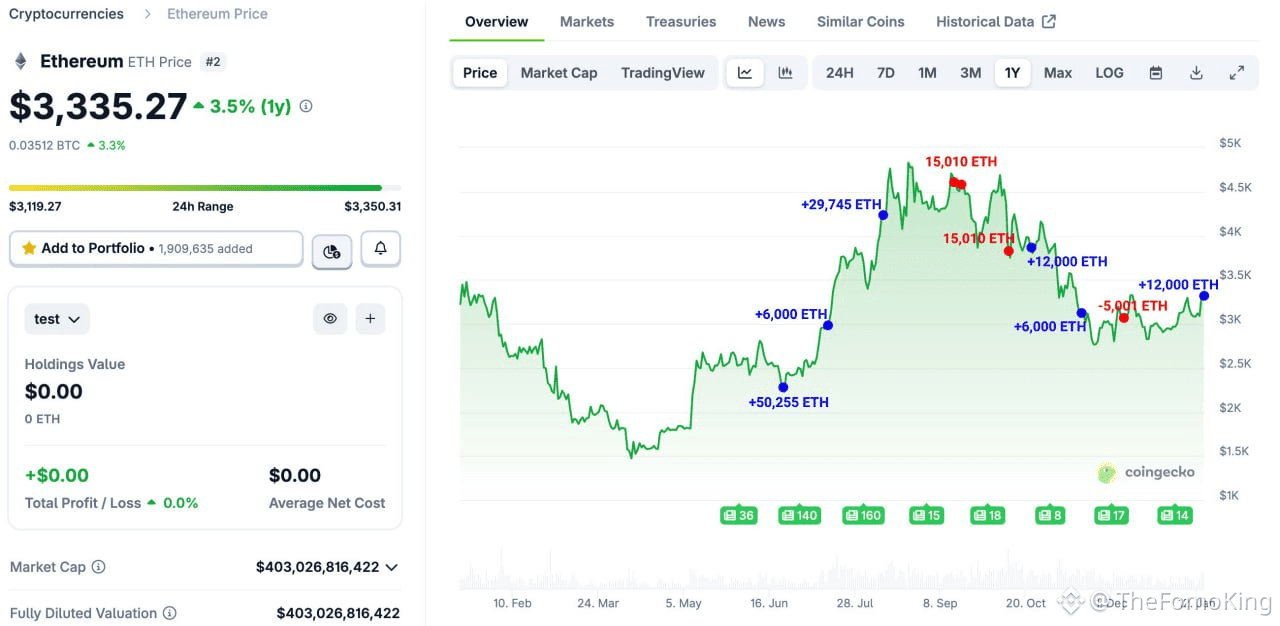Select the line chart view icon
1280x626 pixels.
pos(745,73)
